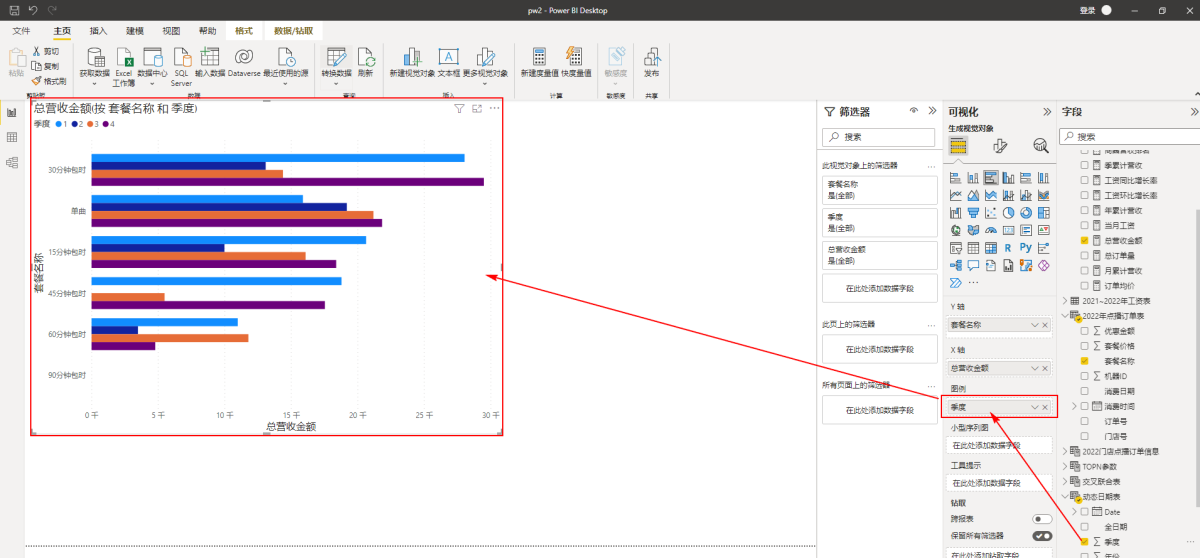The image size is (1200, 558).
Task: Select SQL Server data source
Action: 181,66
